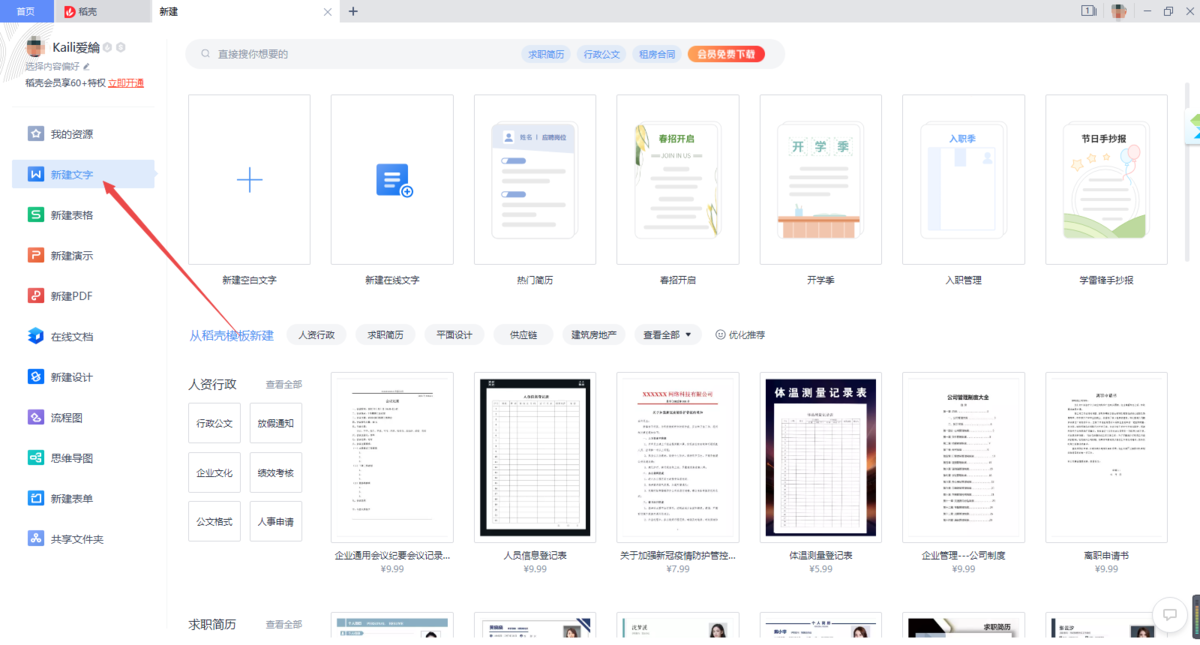Click the 立即开通 membership link

tap(125, 83)
